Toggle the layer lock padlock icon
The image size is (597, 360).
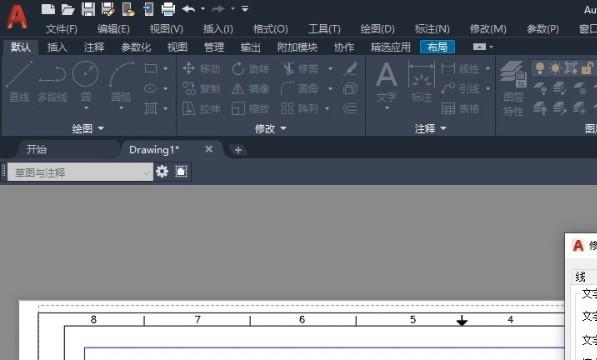point(587,68)
